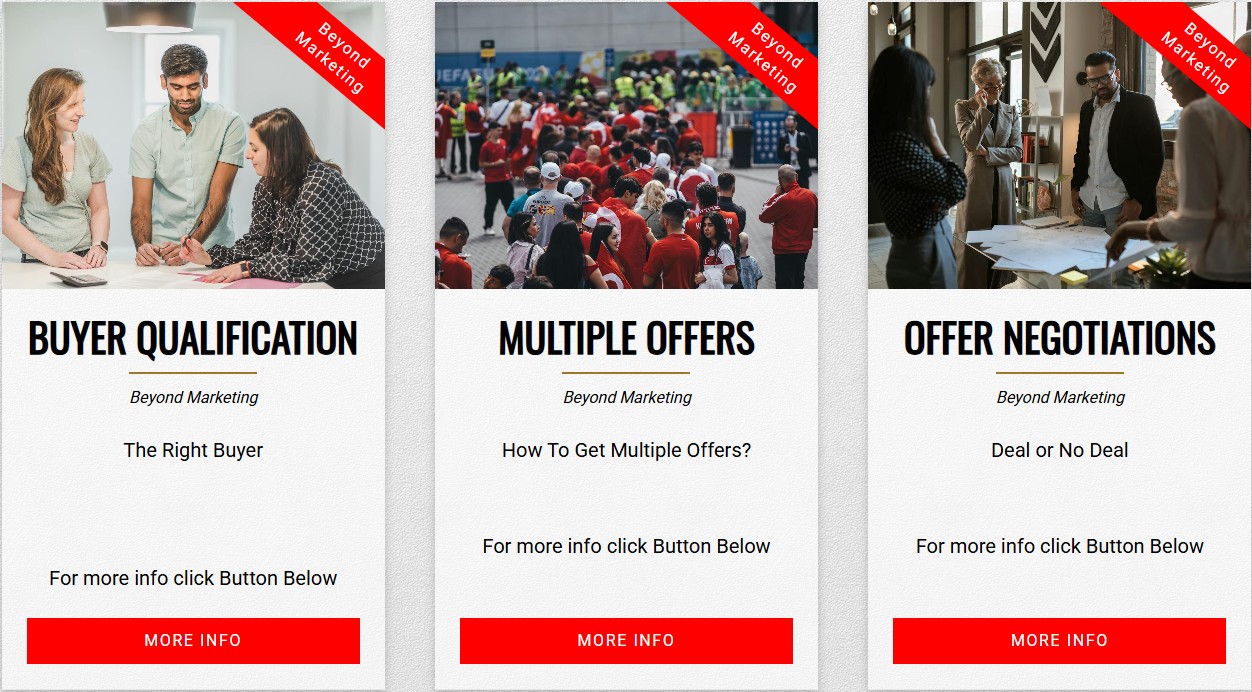Open the Multiple Offers heading
Viewport: 1252px width, 692px height.
point(627,339)
